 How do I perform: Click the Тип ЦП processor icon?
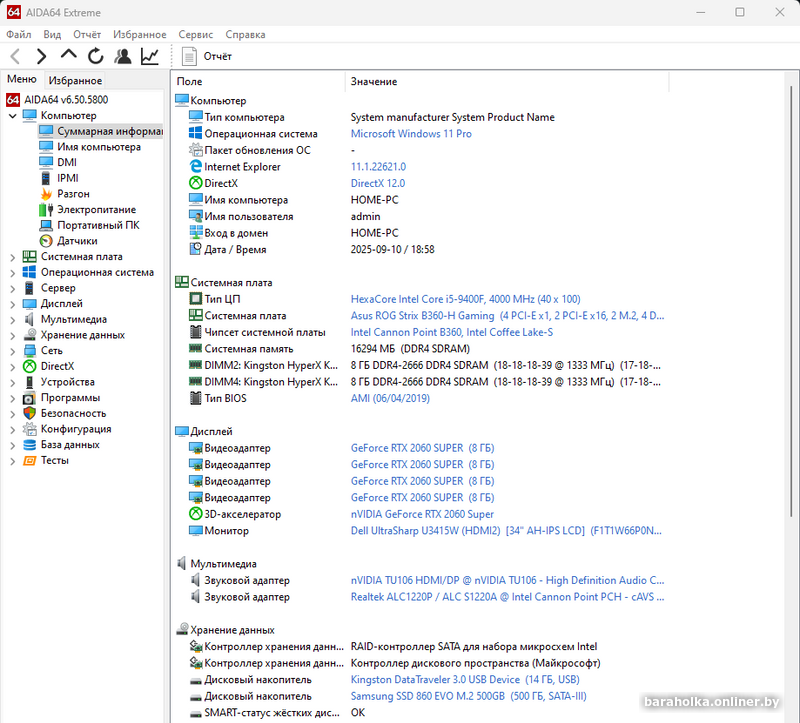(195, 298)
